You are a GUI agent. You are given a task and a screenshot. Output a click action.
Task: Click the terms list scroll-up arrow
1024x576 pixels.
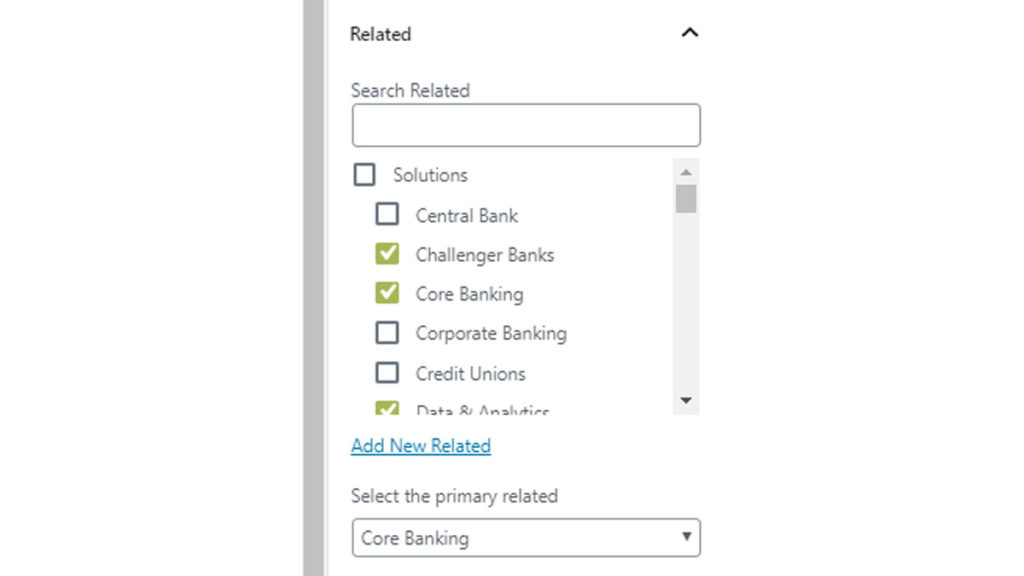click(x=686, y=173)
